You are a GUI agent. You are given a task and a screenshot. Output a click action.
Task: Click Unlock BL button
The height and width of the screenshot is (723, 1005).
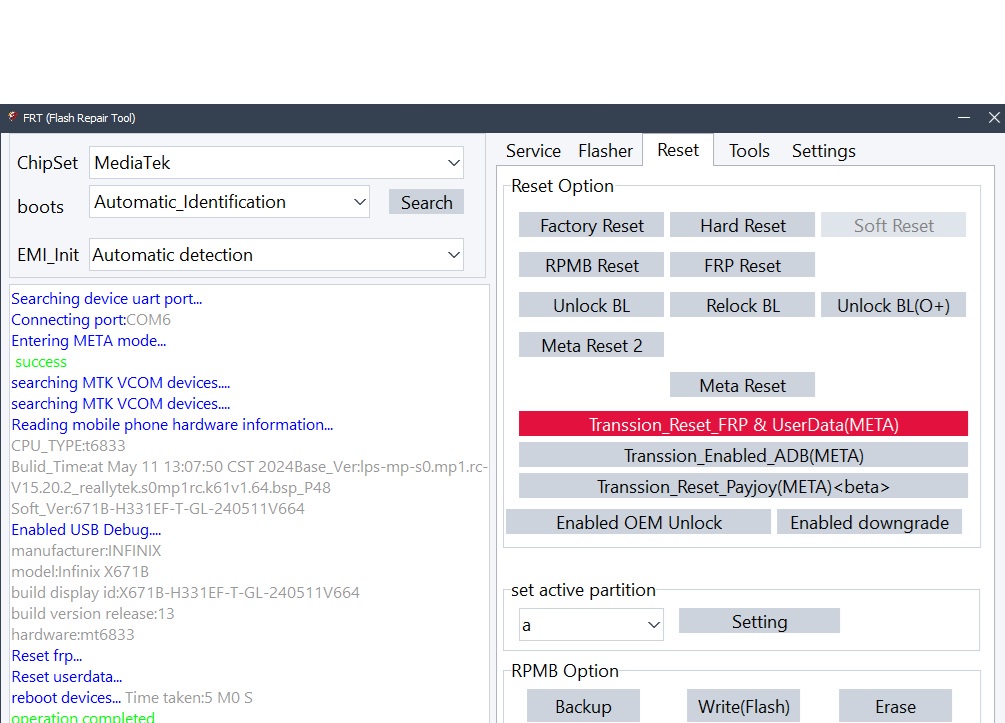[x=591, y=306]
